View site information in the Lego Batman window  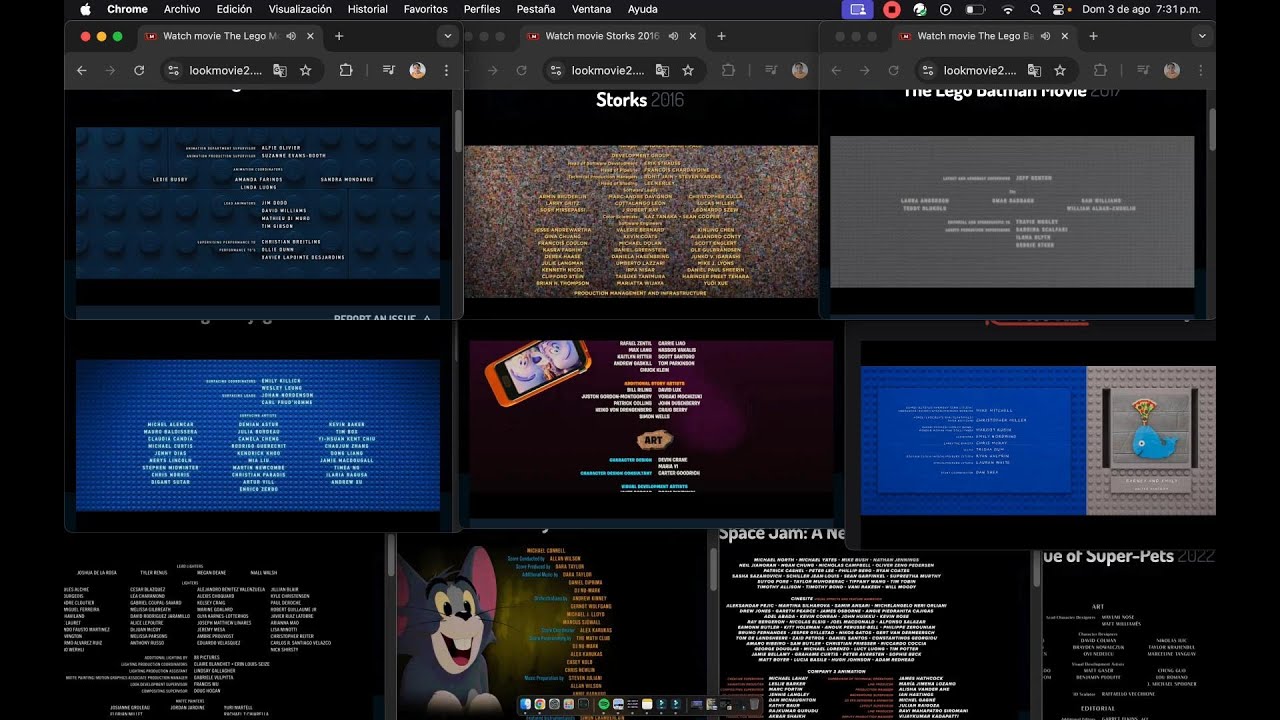927,70
